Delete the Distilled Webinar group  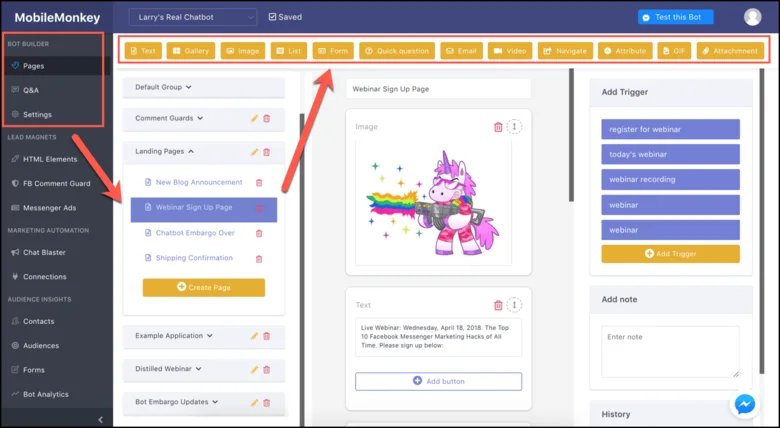click(267, 369)
